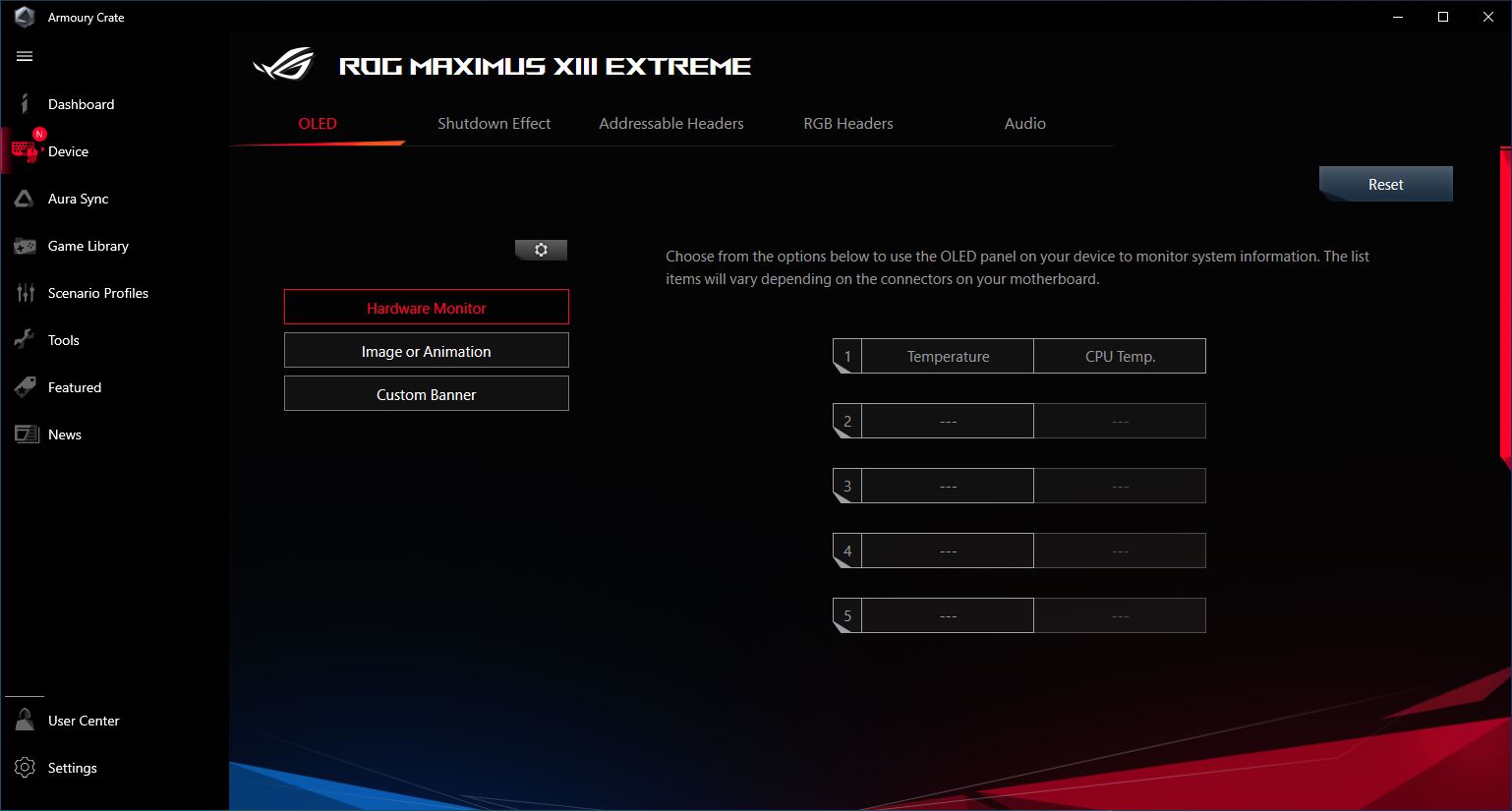Click row number 2 box
Image resolution: width=1512 pixels, height=811 pixels.
coord(847,421)
